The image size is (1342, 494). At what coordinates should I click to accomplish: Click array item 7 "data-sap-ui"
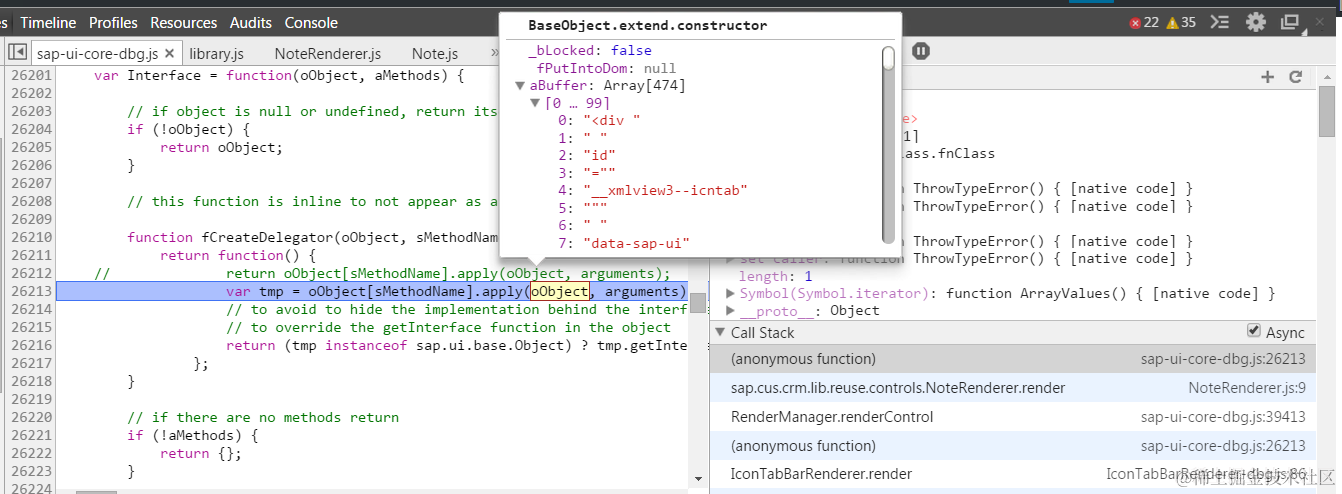pos(624,243)
